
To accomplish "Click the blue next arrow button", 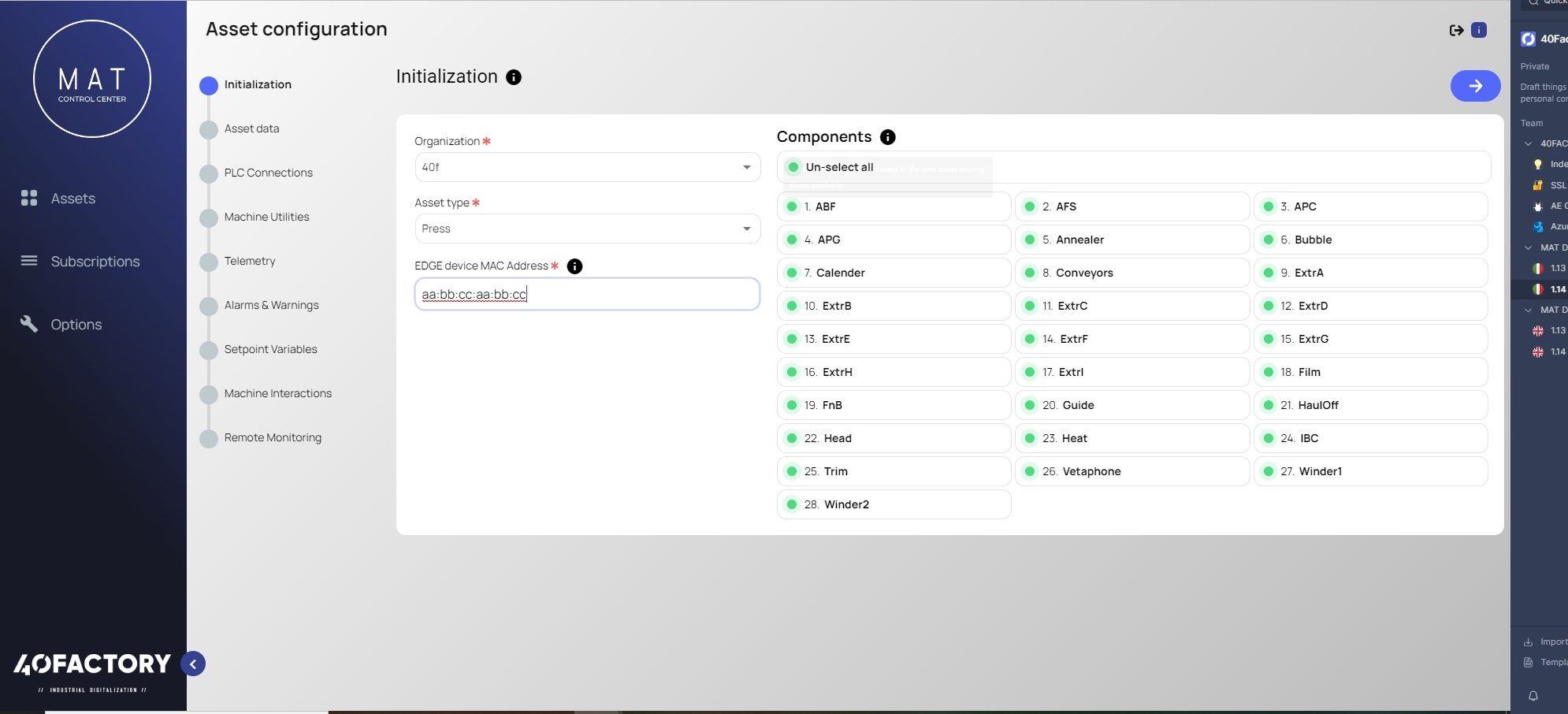I will click(x=1475, y=86).
